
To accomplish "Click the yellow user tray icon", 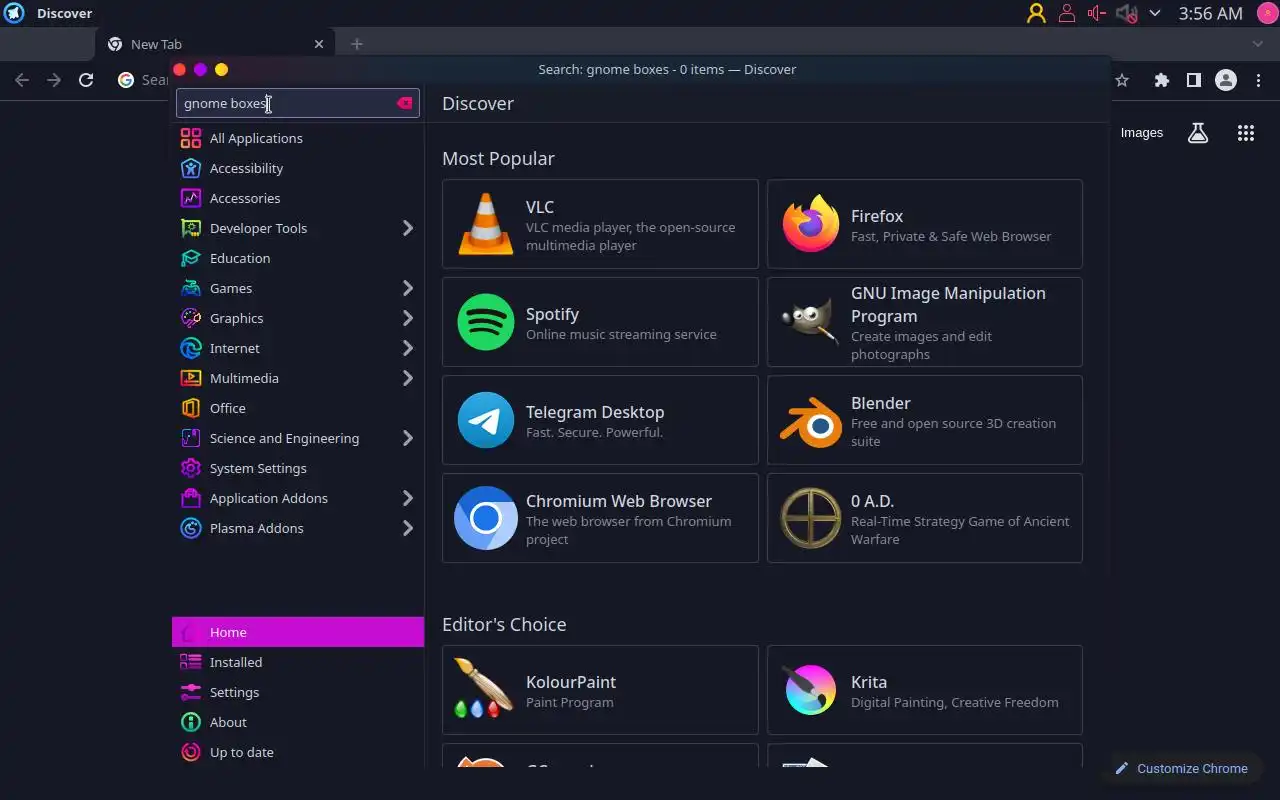I will tap(1036, 13).
